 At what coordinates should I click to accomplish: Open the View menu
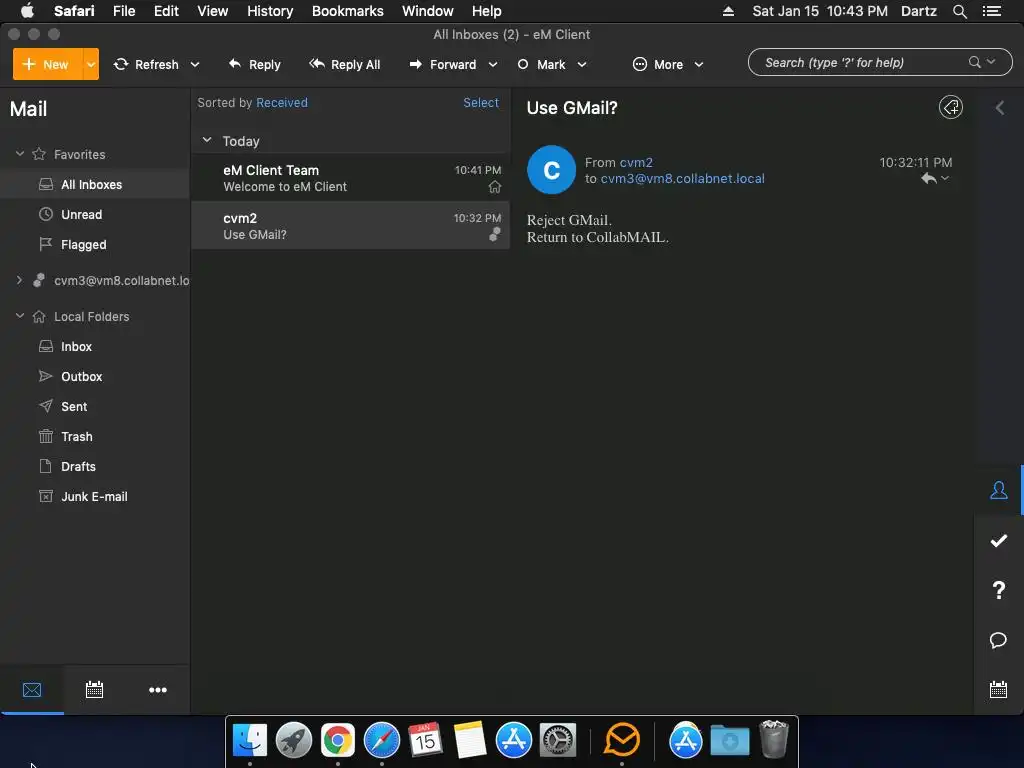tap(213, 11)
